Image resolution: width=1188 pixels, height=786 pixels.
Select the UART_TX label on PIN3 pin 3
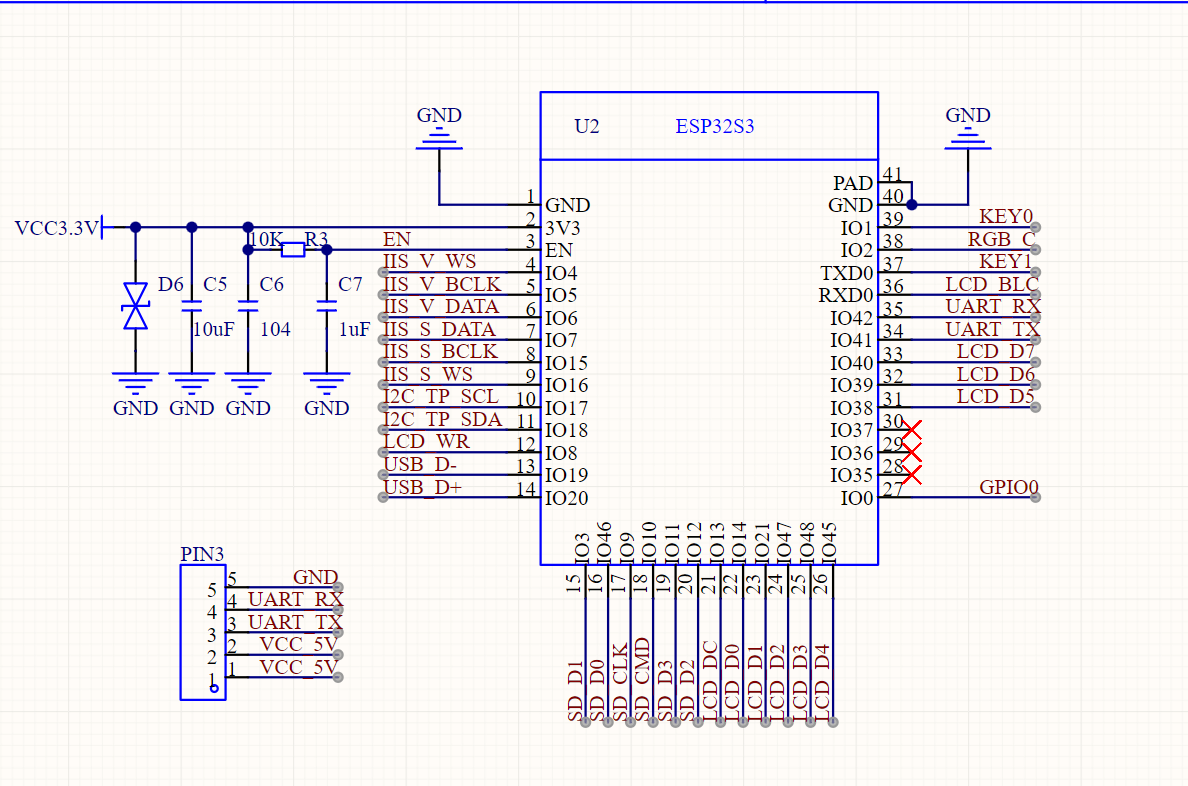(295, 622)
